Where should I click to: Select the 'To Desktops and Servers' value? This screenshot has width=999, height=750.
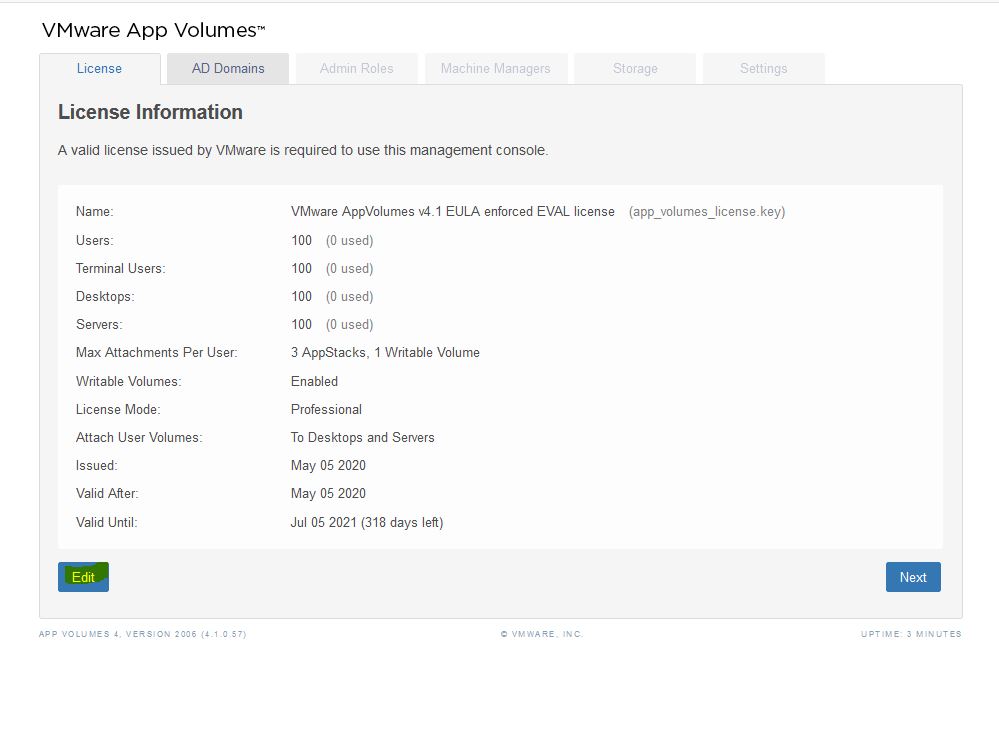[x=363, y=437]
